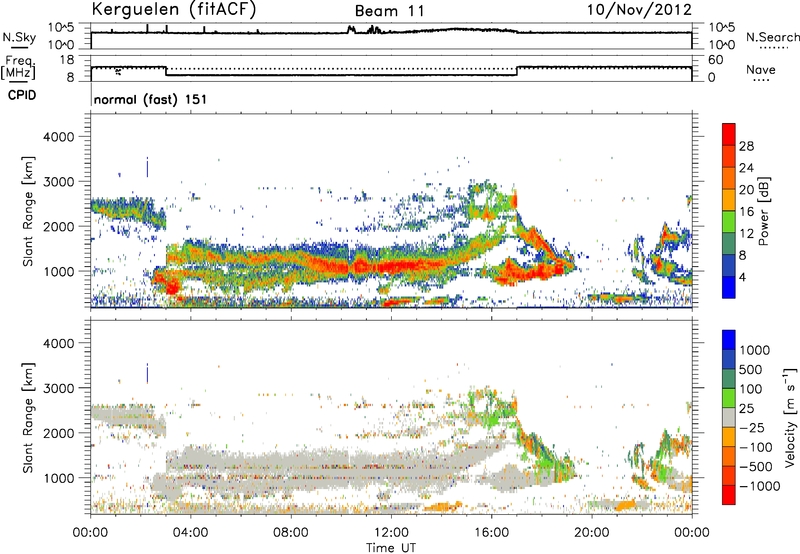The image size is (800, 554).
Task: Click the bottom red segment of Velocity colorbar
Action: 729,495
